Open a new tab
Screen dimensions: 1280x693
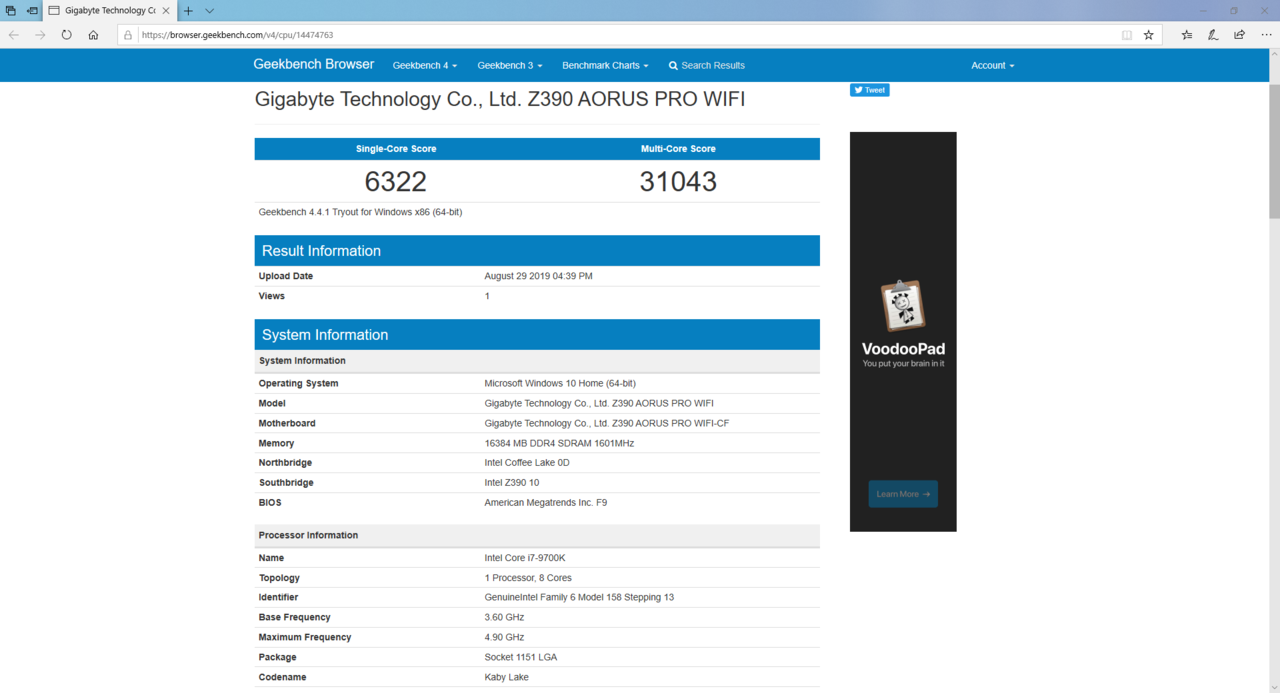(x=188, y=10)
